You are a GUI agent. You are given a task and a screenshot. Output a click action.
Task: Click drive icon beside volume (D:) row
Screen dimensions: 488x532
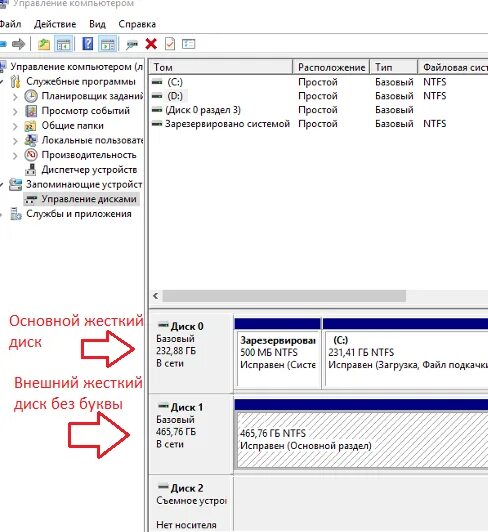(x=157, y=96)
